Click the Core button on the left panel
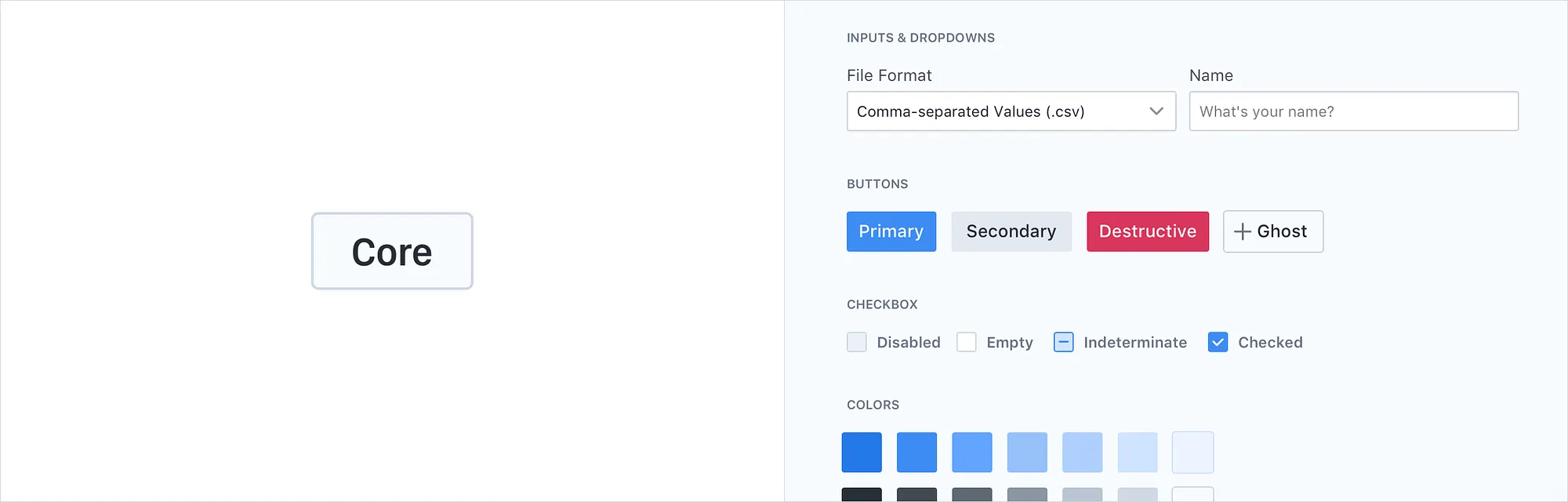The image size is (1568, 502). [x=391, y=251]
